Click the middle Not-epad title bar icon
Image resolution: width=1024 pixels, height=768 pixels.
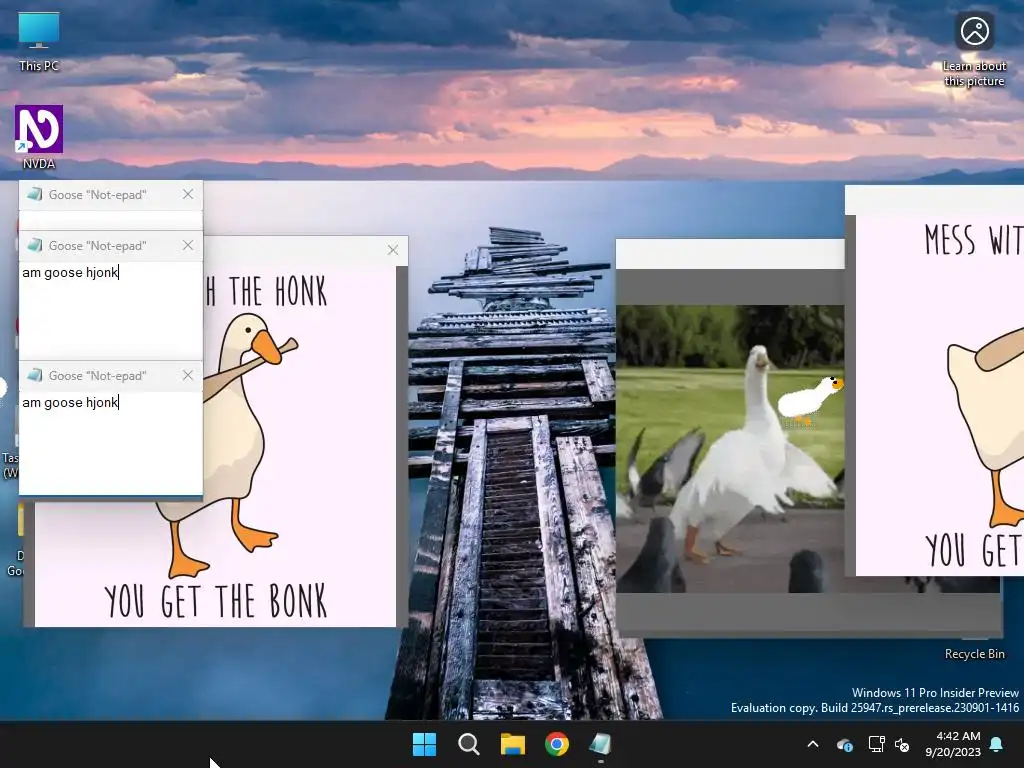click(x=35, y=245)
